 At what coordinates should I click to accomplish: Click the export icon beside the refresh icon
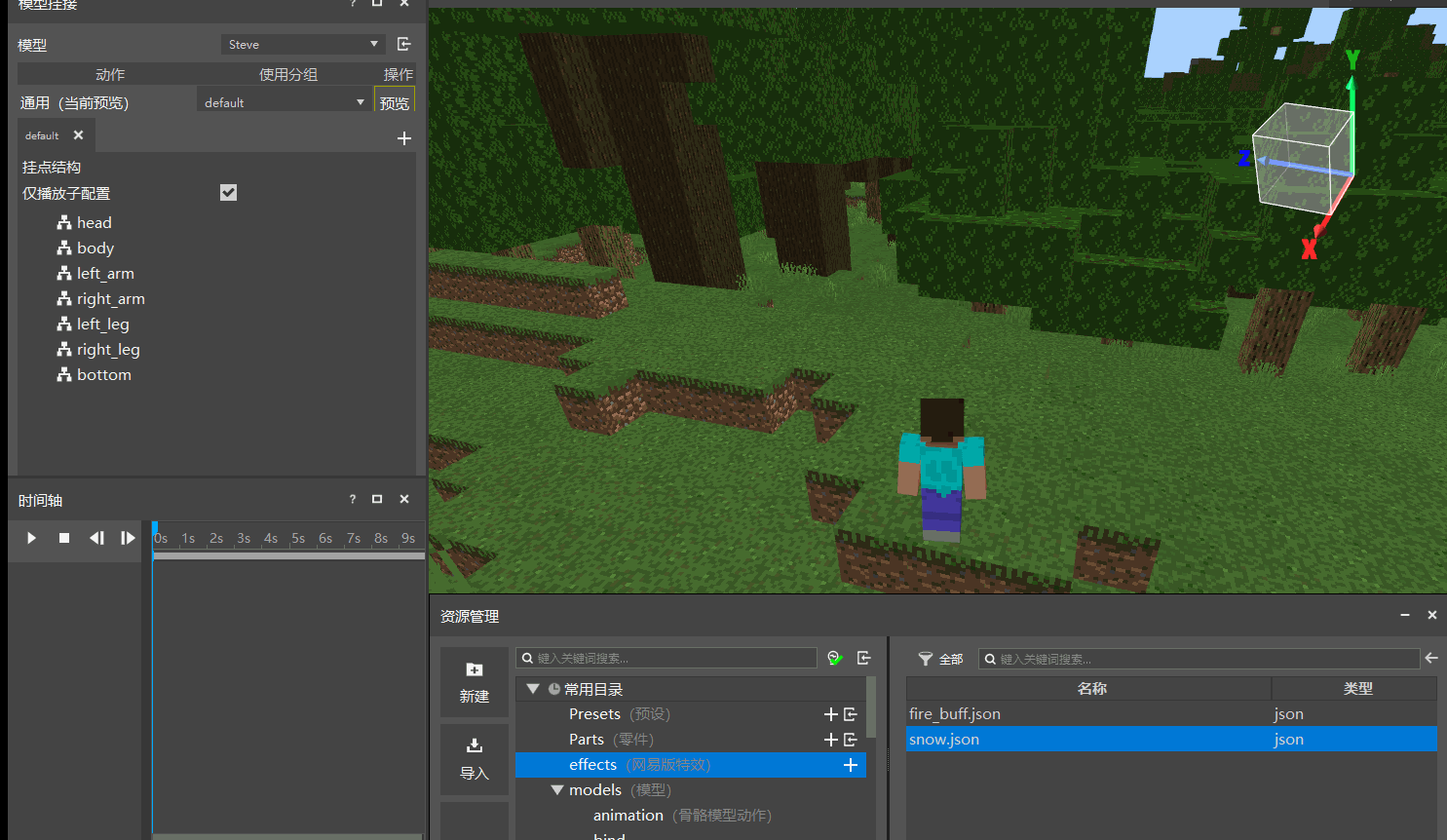pyautogui.click(x=864, y=658)
